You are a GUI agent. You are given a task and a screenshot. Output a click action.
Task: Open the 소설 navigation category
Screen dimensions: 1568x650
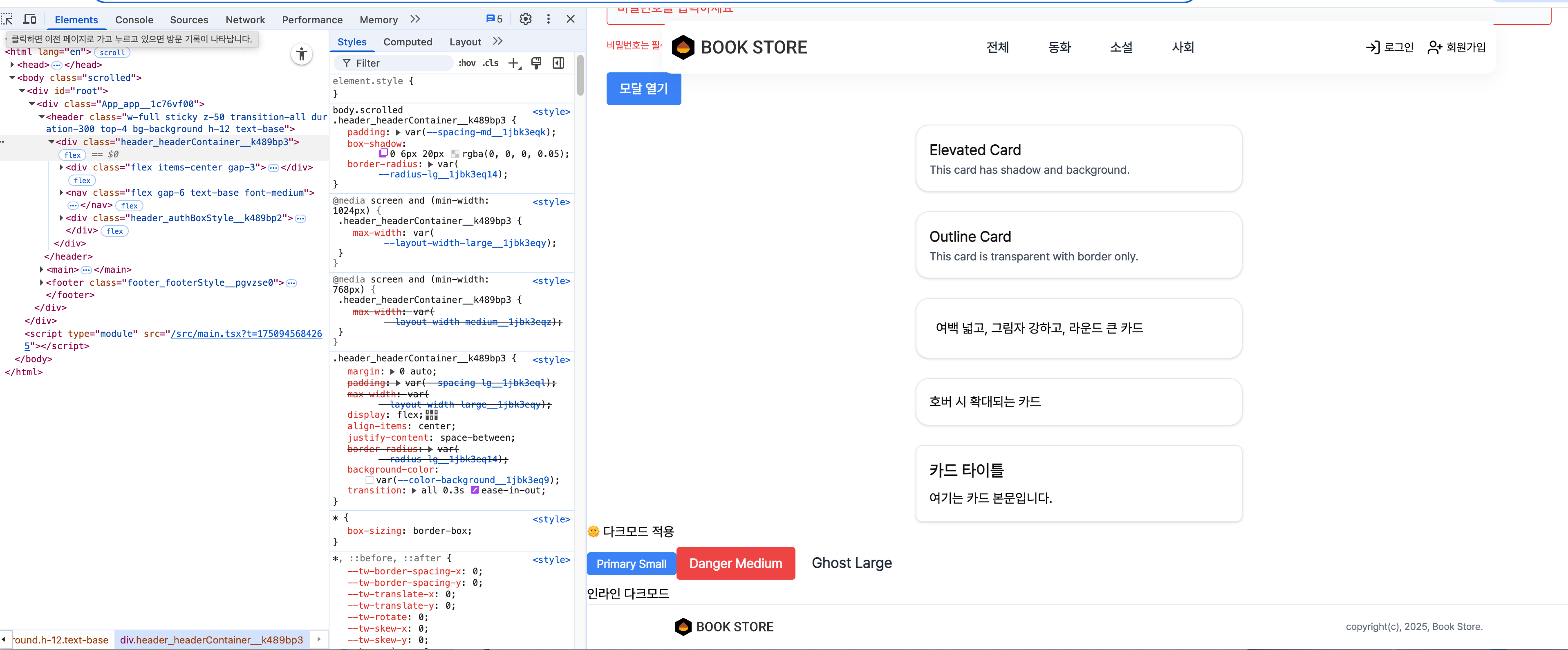tap(1121, 47)
